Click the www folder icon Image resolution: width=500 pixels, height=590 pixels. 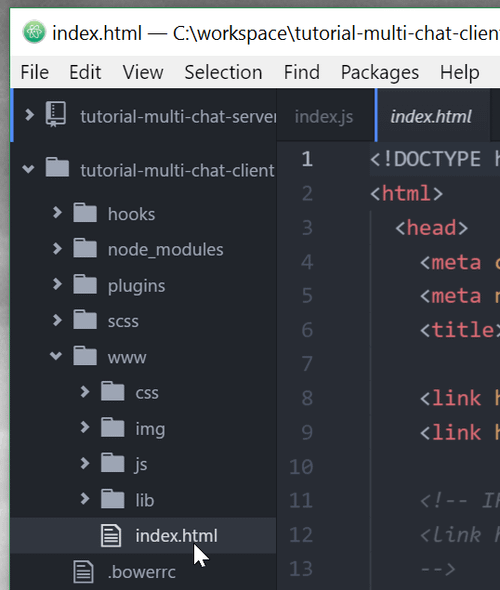pyautogui.click(x=85, y=356)
